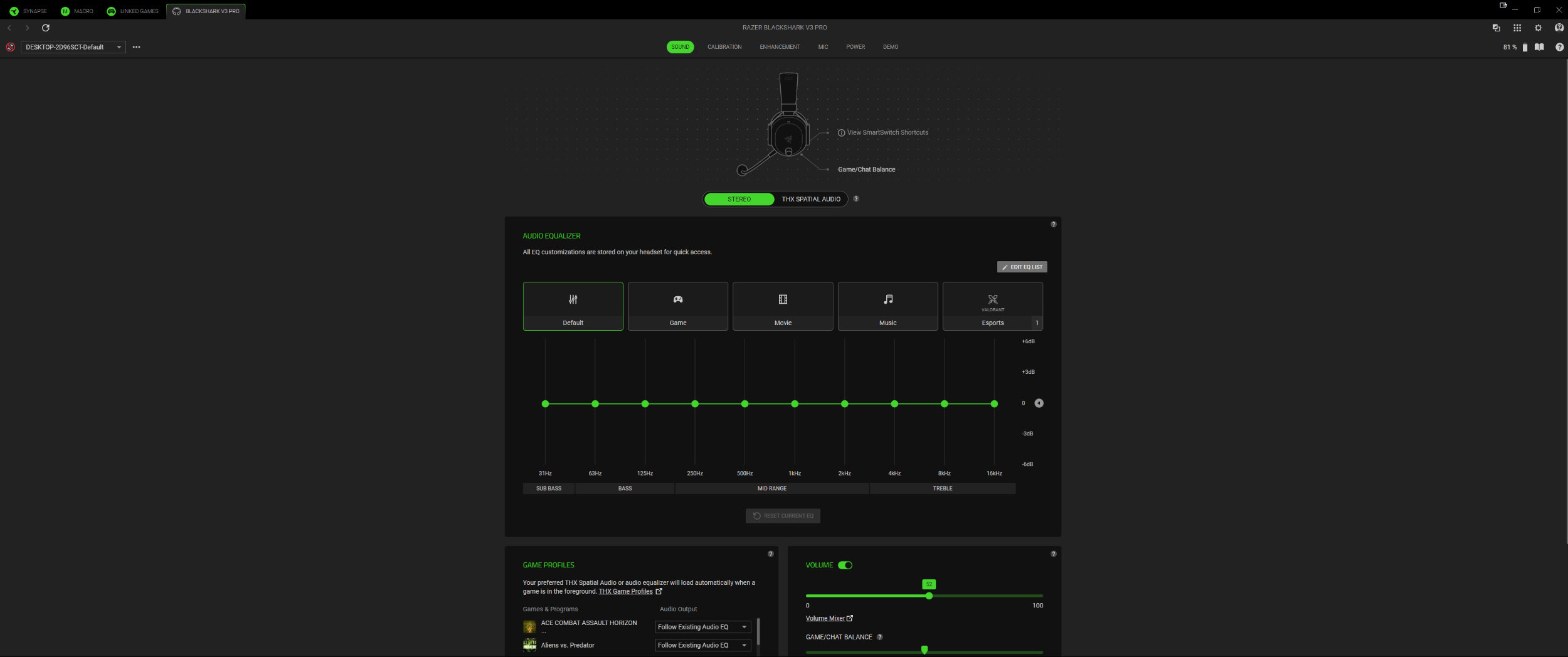The height and width of the screenshot is (657, 1568).
Task: Click the help icon right of the book icon
Action: (1560, 47)
